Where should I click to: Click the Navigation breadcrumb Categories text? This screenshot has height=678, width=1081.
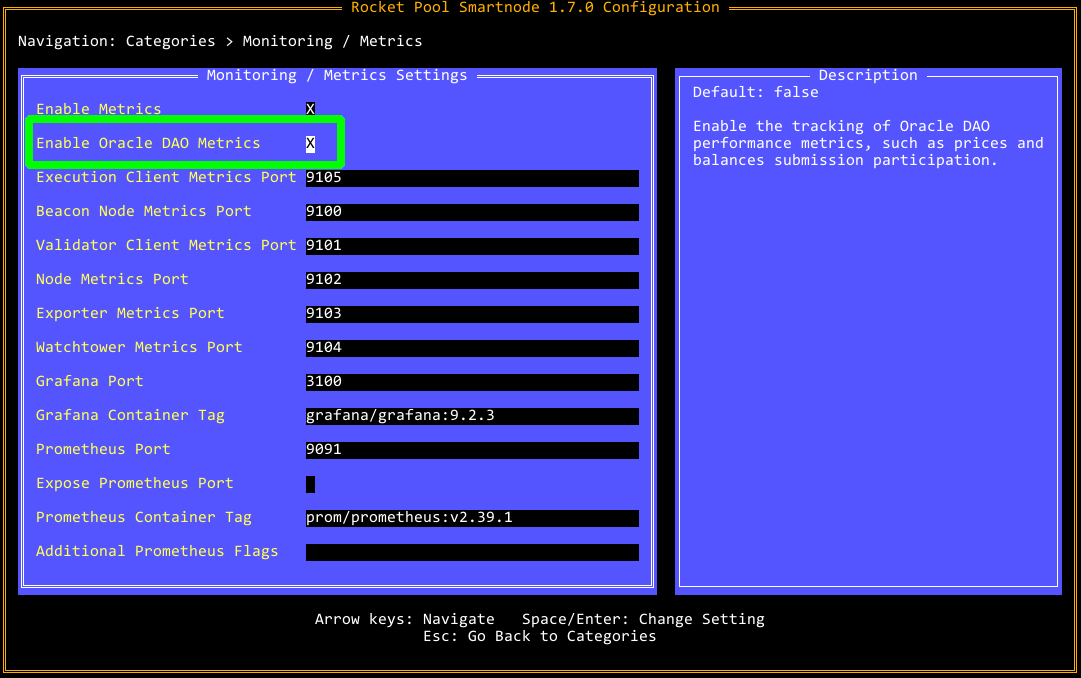170,41
